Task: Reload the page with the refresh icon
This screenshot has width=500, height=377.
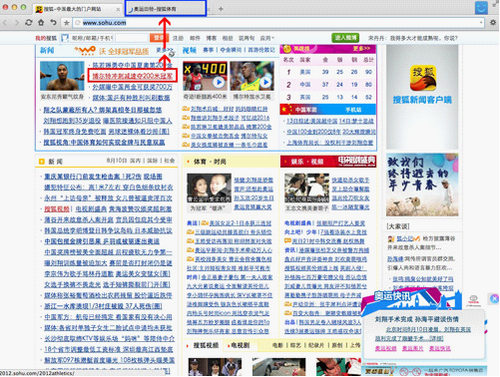Action: pyautogui.click(x=29, y=23)
